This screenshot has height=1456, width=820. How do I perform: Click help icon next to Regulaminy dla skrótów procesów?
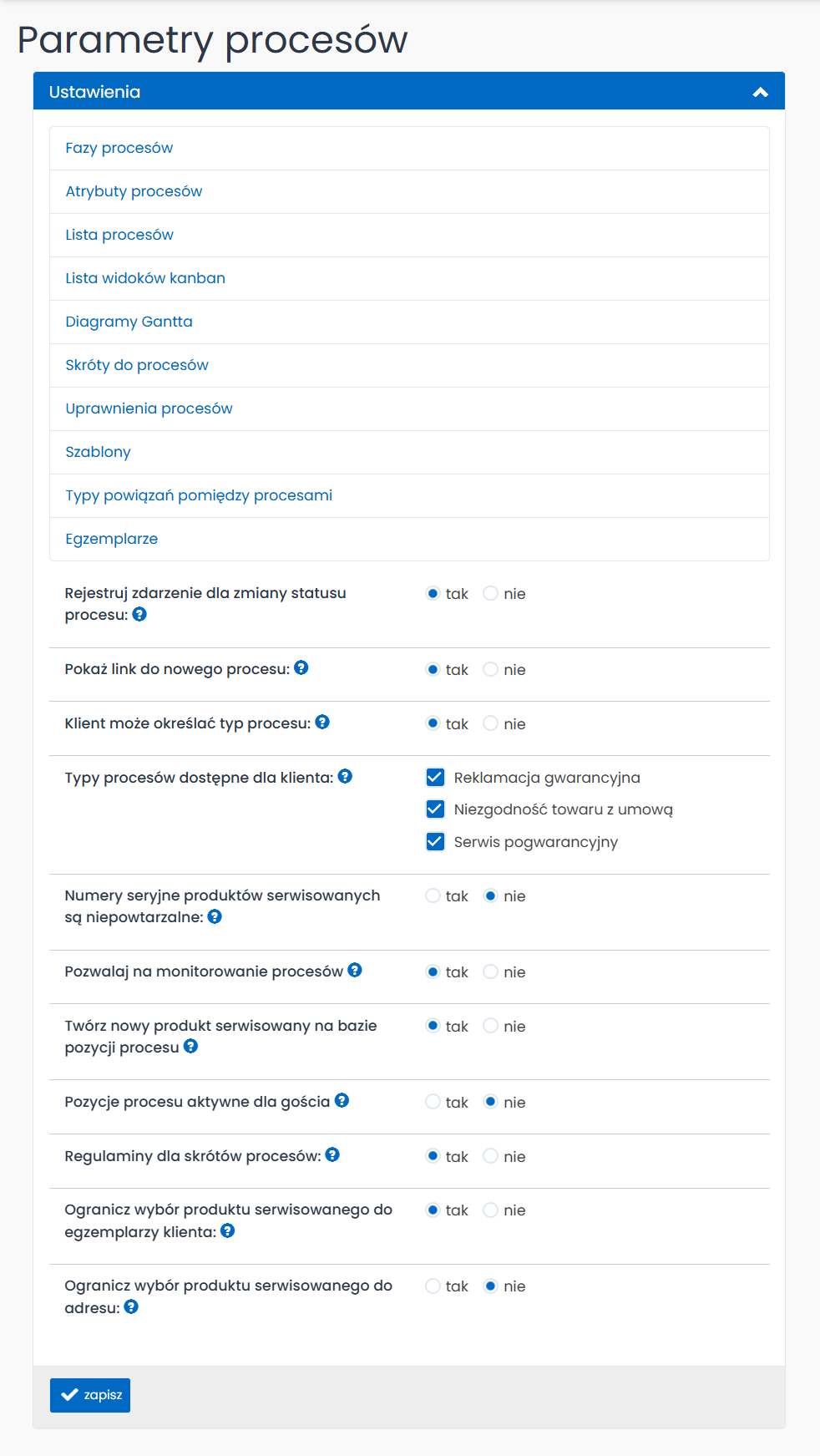332,1154
